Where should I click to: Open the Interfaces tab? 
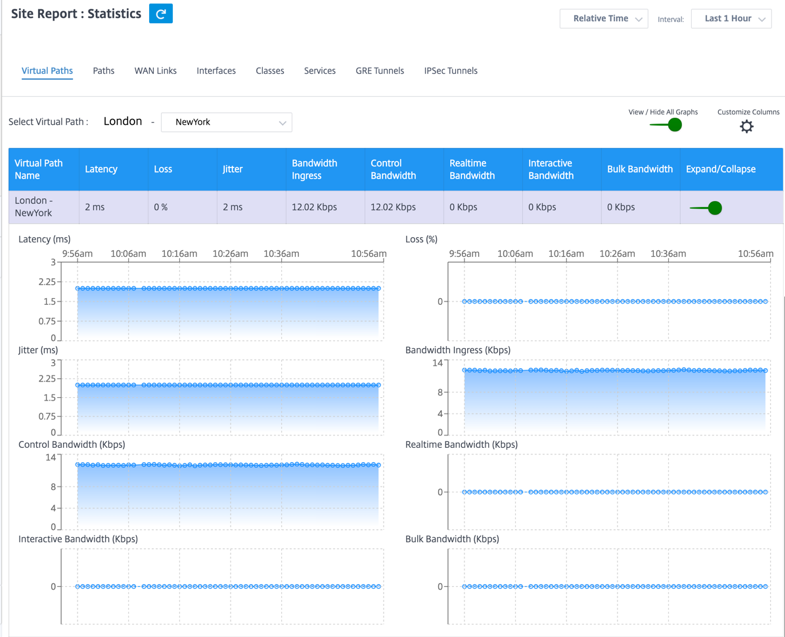click(216, 71)
